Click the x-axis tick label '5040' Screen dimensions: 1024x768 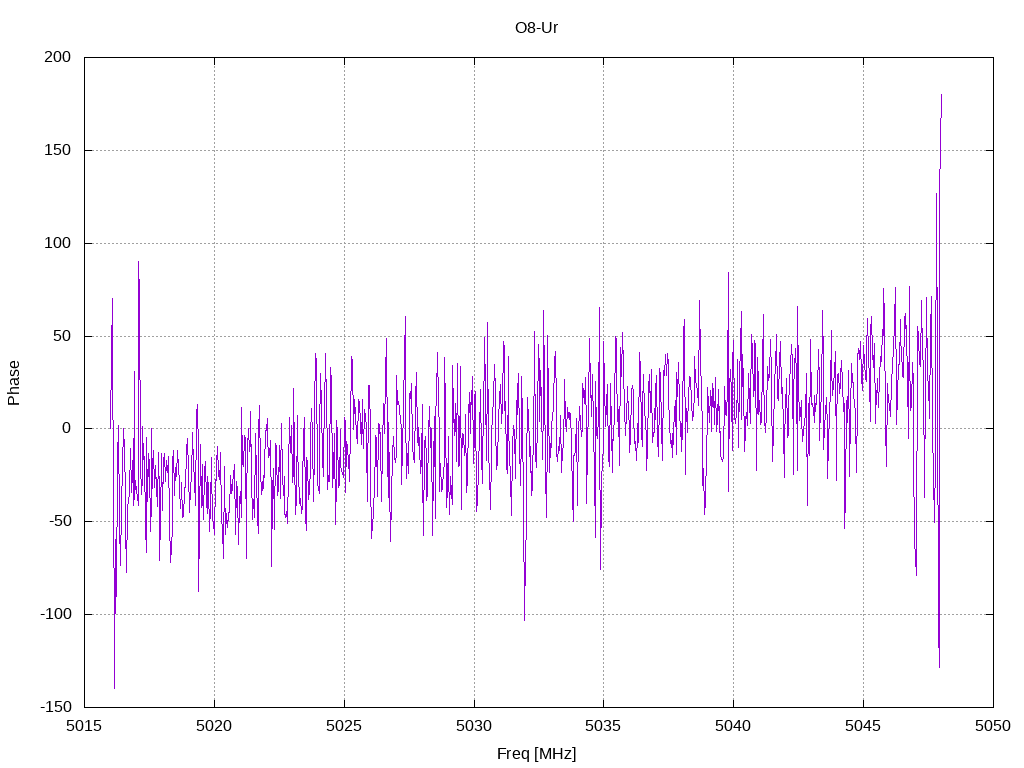click(x=733, y=726)
